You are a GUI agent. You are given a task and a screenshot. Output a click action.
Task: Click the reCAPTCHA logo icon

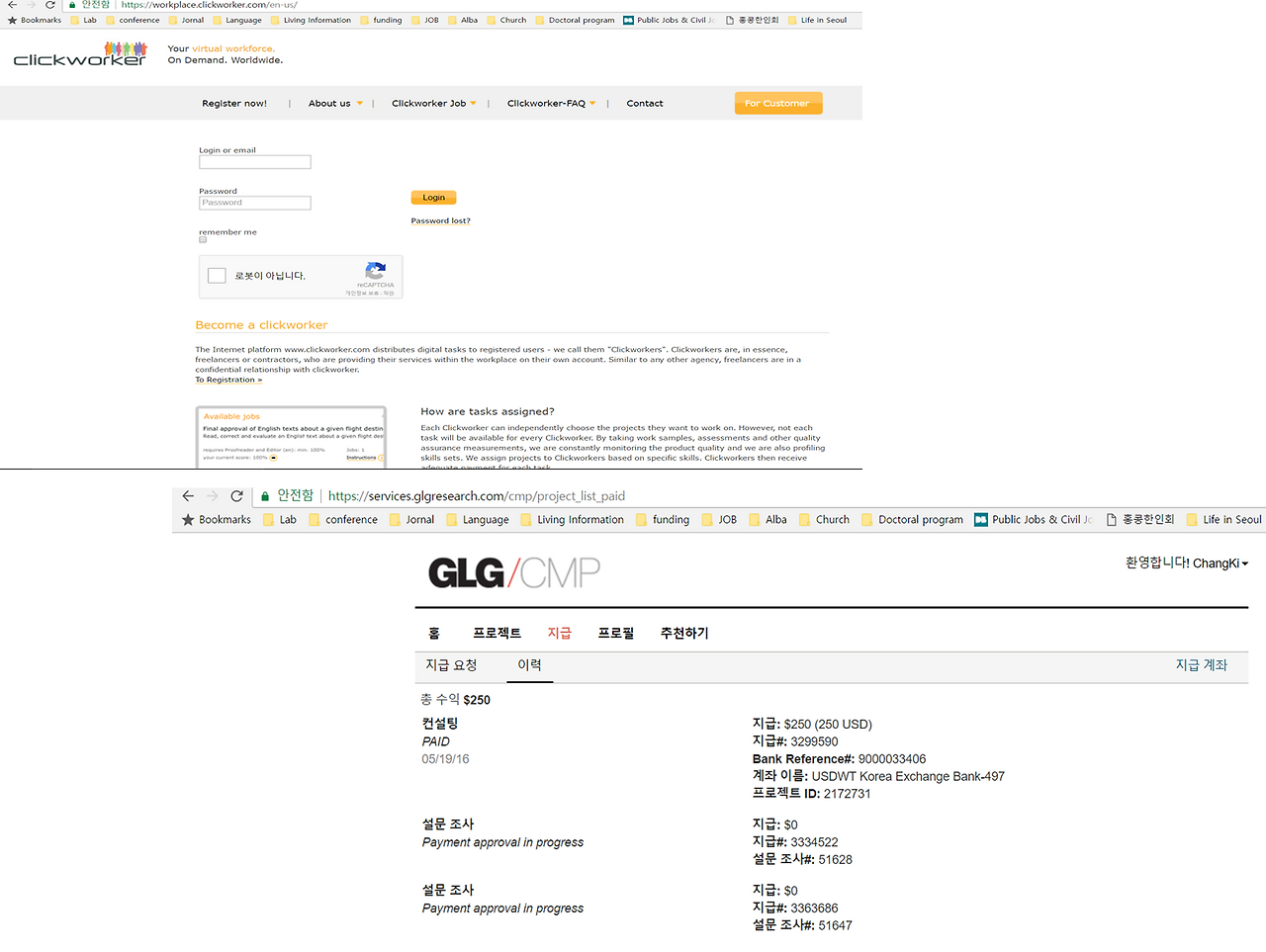point(375,269)
